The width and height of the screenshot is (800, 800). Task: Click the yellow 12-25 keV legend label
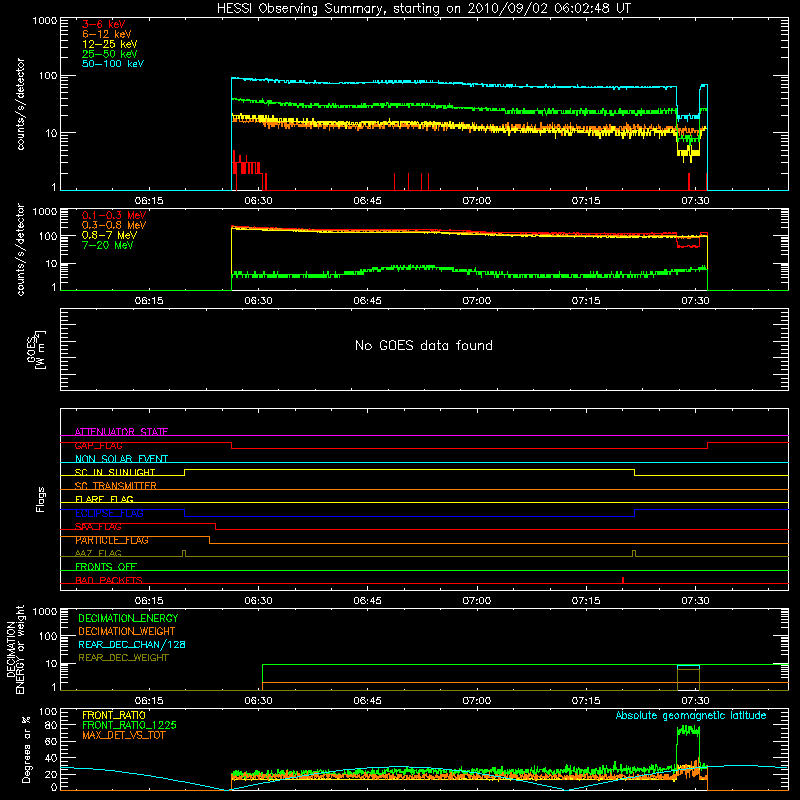point(110,44)
